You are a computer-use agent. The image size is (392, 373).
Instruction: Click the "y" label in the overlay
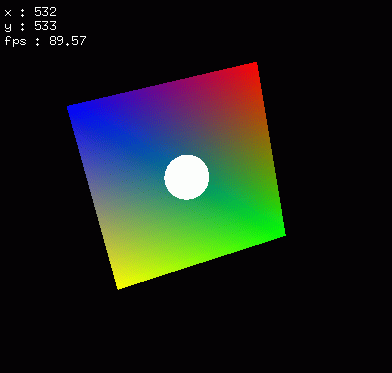[8, 27]
